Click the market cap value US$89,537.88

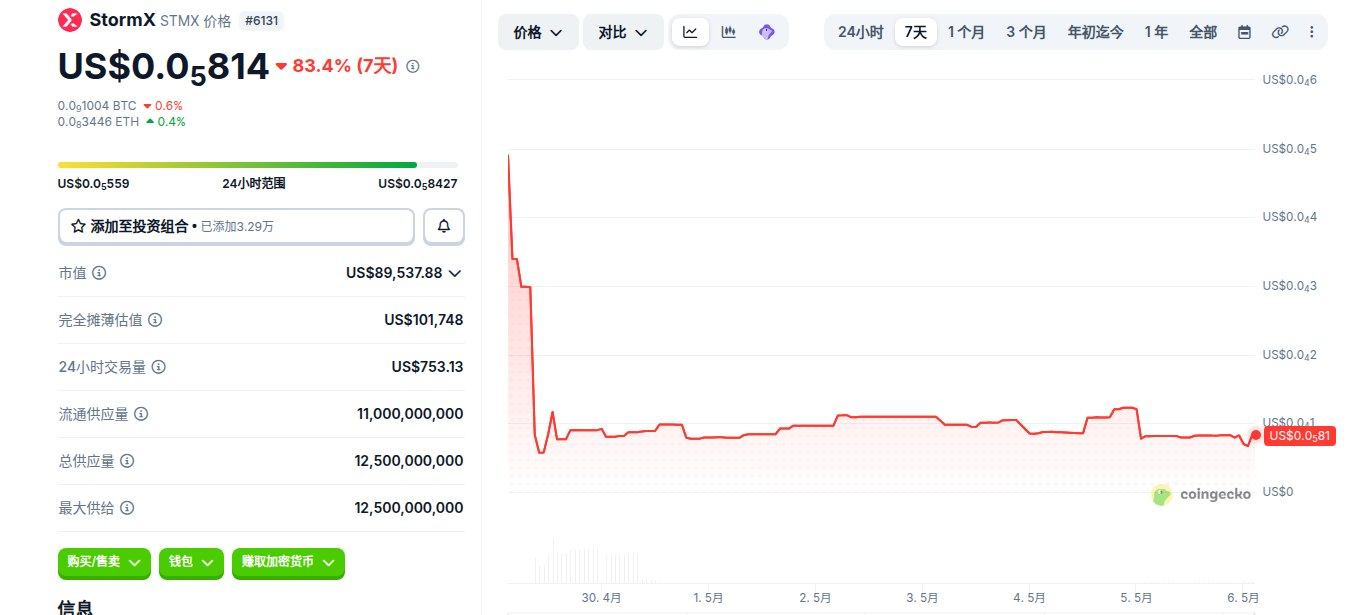(394, 273)
